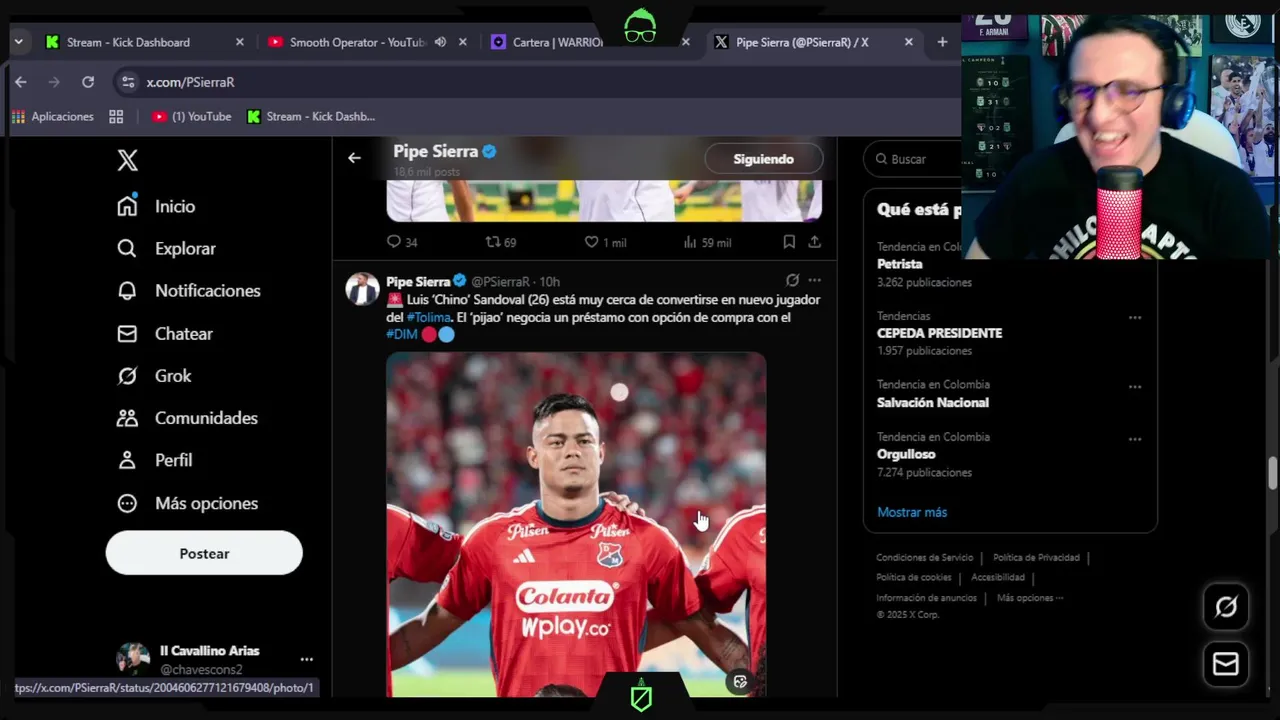This screenshot has height=720, width=1280.
Task: Repost the post with 69 reposts
Action: coord(500,242)
